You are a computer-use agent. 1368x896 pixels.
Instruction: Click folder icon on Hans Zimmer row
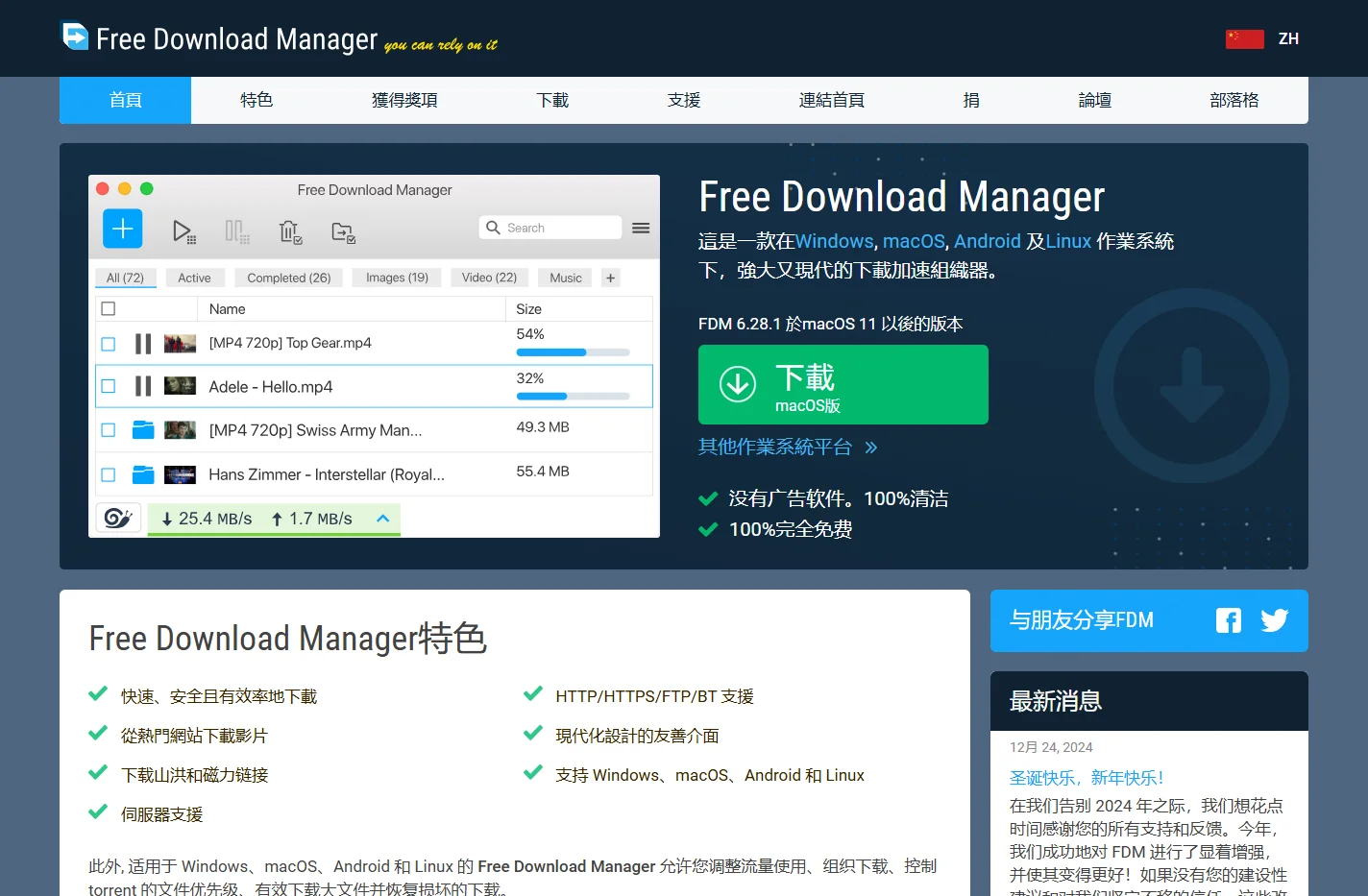[143, 473]
